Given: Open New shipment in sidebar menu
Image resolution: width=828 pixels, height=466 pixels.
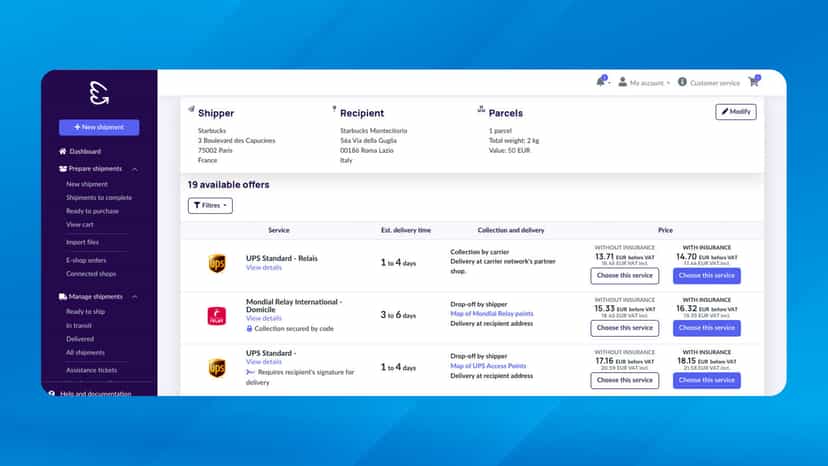Looking at the screenshot, I should tap(87, 184).
